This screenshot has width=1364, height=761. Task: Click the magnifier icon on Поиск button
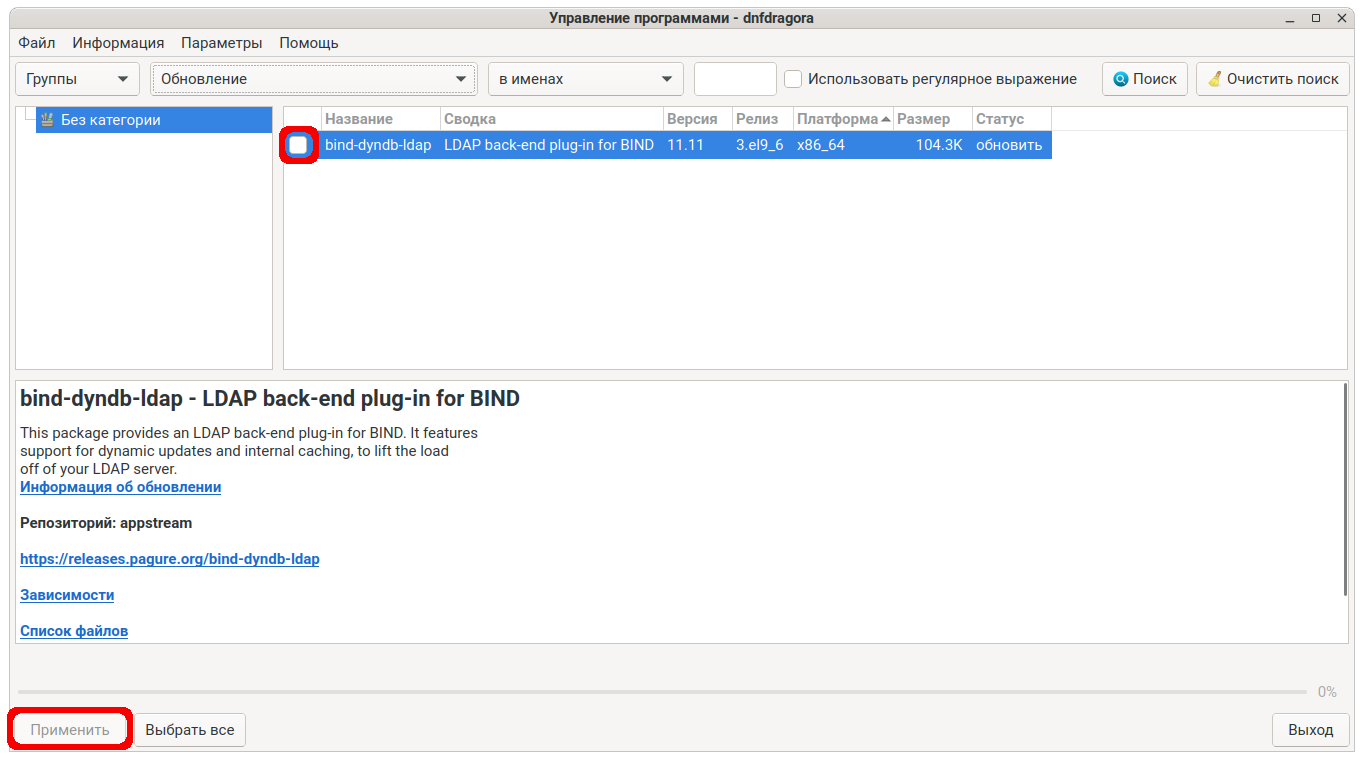point(1120,79)
